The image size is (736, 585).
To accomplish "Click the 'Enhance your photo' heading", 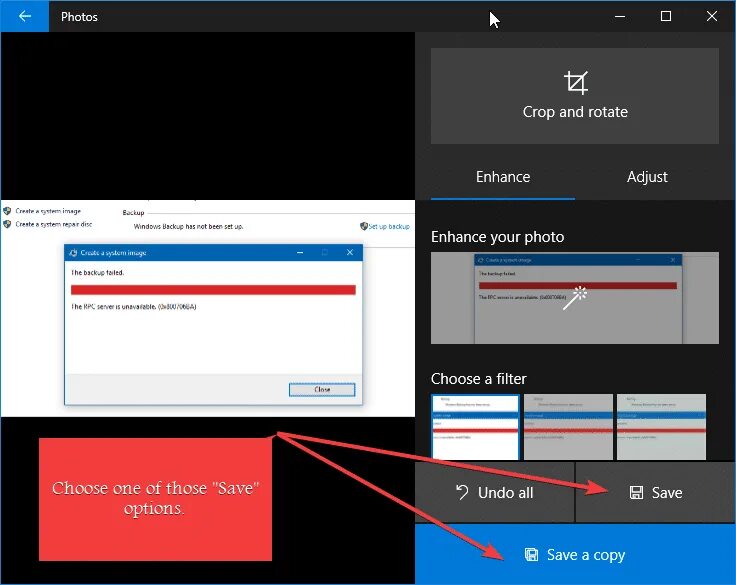I will pos(497,237).
